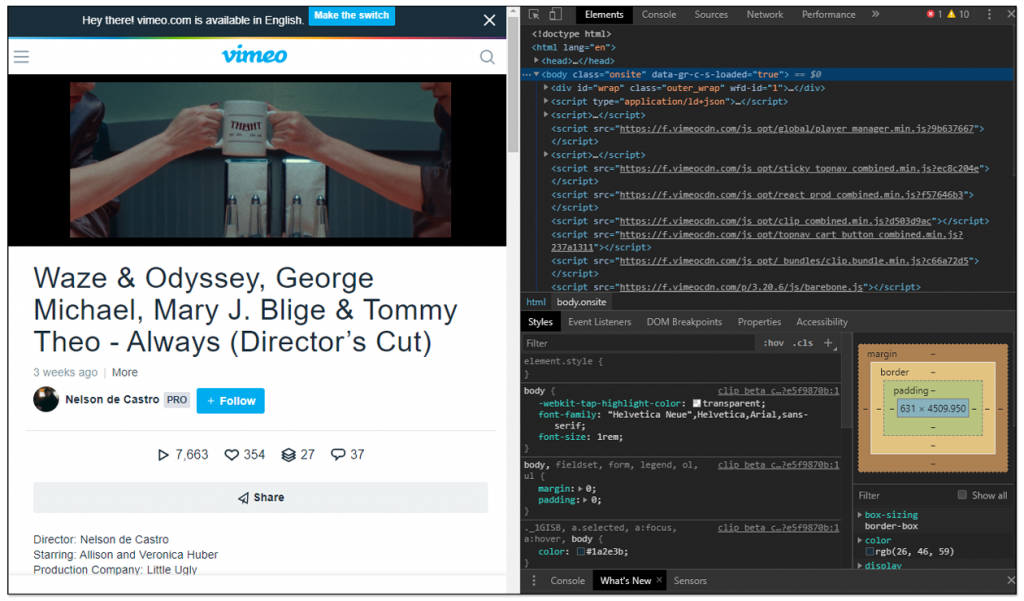
Task: Open the Sources tab
Action: coord(711,14)
